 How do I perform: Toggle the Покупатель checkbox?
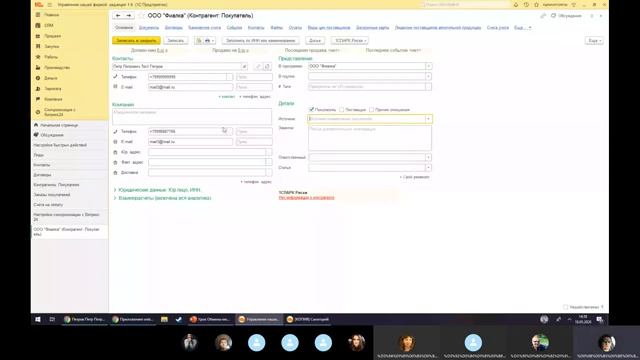pos(311,109)
